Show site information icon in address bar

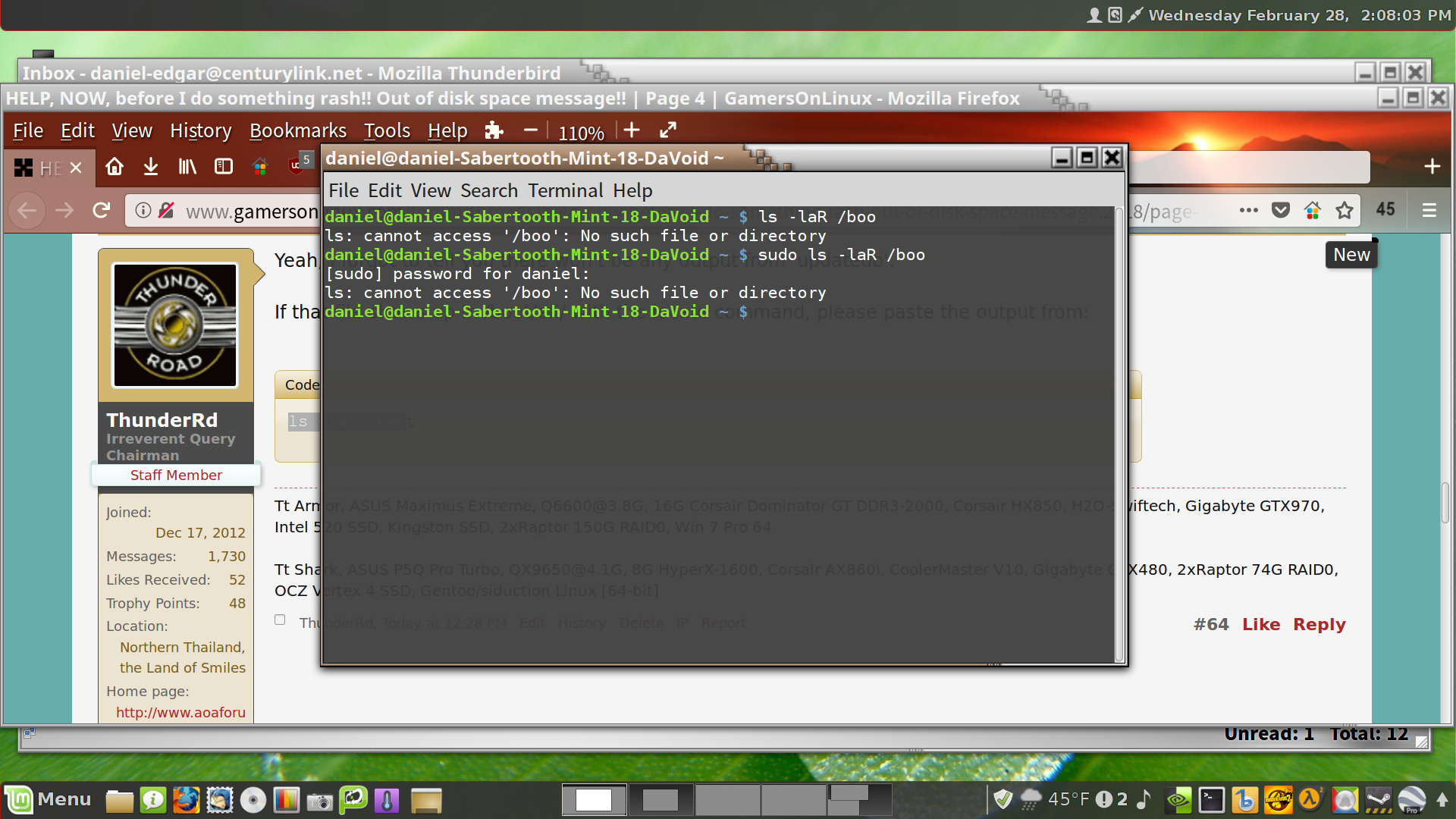pos(143,210)
